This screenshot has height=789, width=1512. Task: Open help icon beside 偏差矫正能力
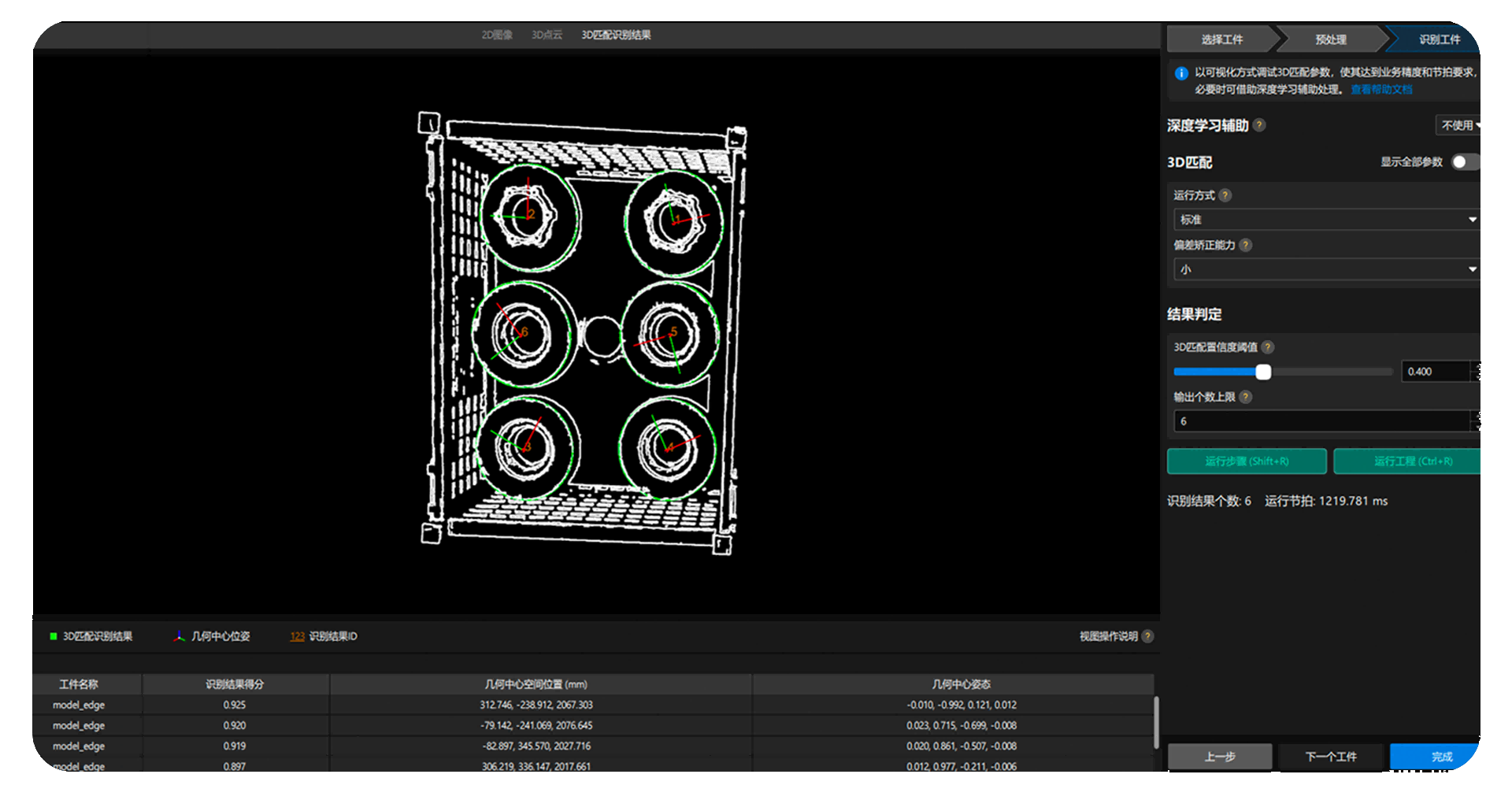pyautogui.click(x=1246, y=245)
